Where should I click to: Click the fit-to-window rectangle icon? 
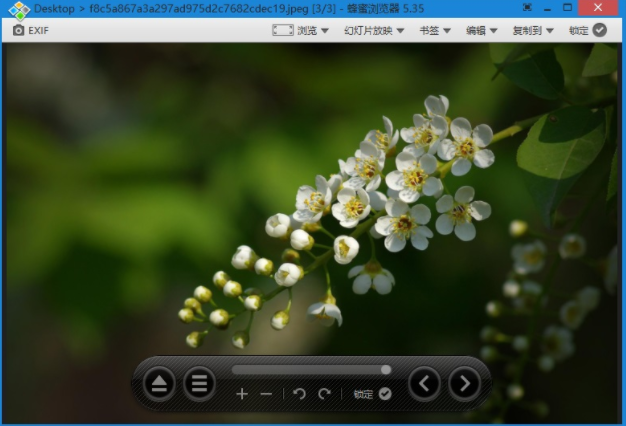tap(283, 30)
